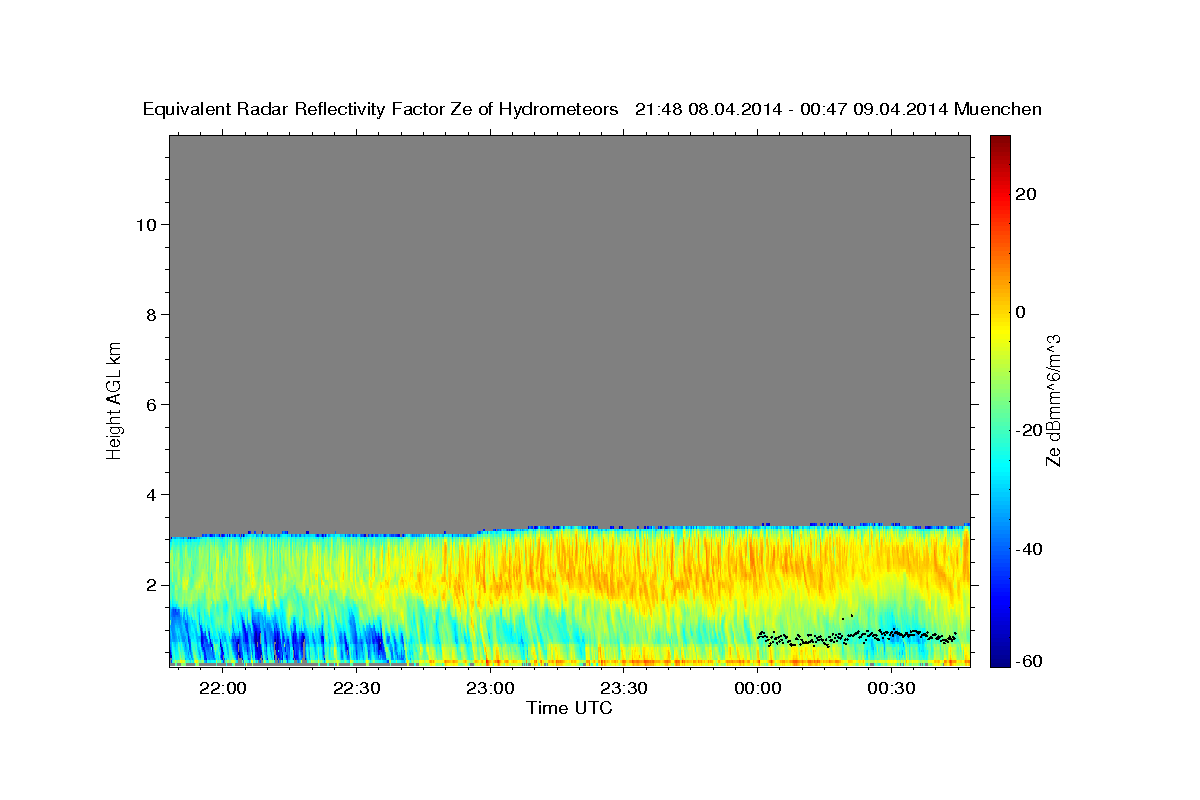Click the height tick label 8

151,314
